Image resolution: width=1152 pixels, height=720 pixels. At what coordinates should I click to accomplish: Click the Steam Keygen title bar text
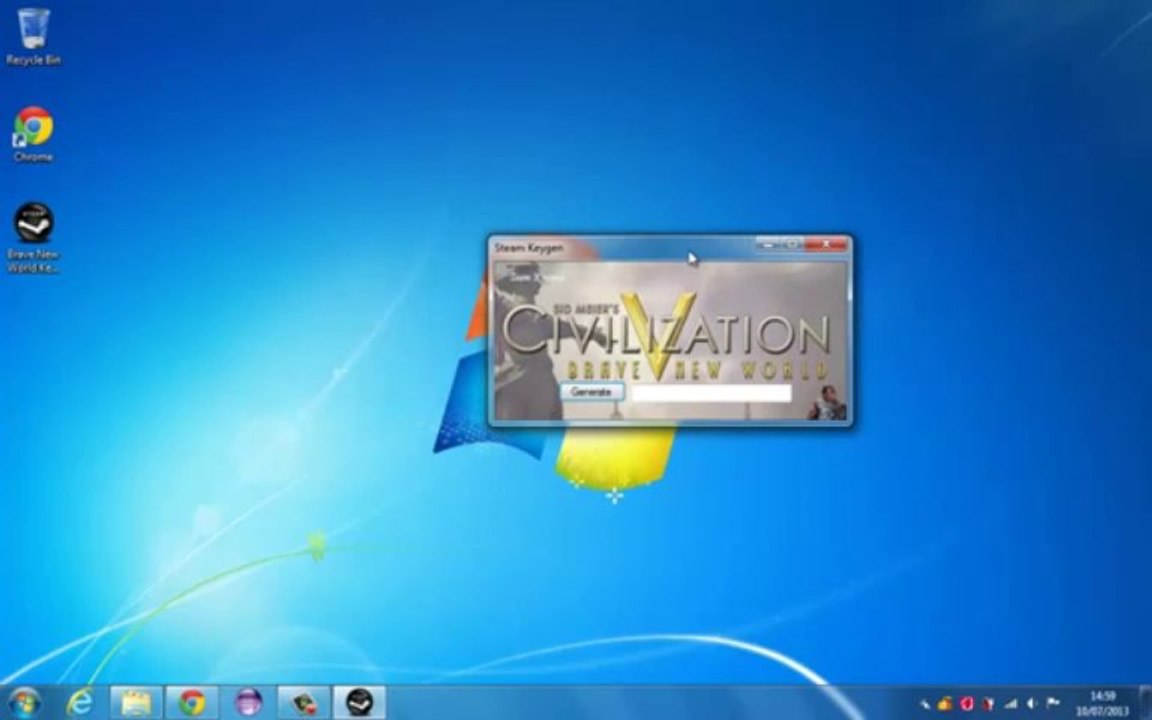[x=529, y=248]
